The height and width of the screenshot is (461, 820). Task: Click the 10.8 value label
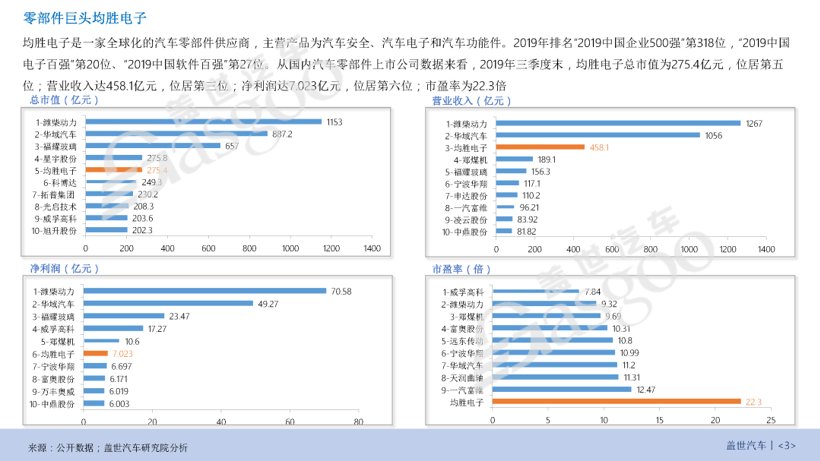point(625,341)
